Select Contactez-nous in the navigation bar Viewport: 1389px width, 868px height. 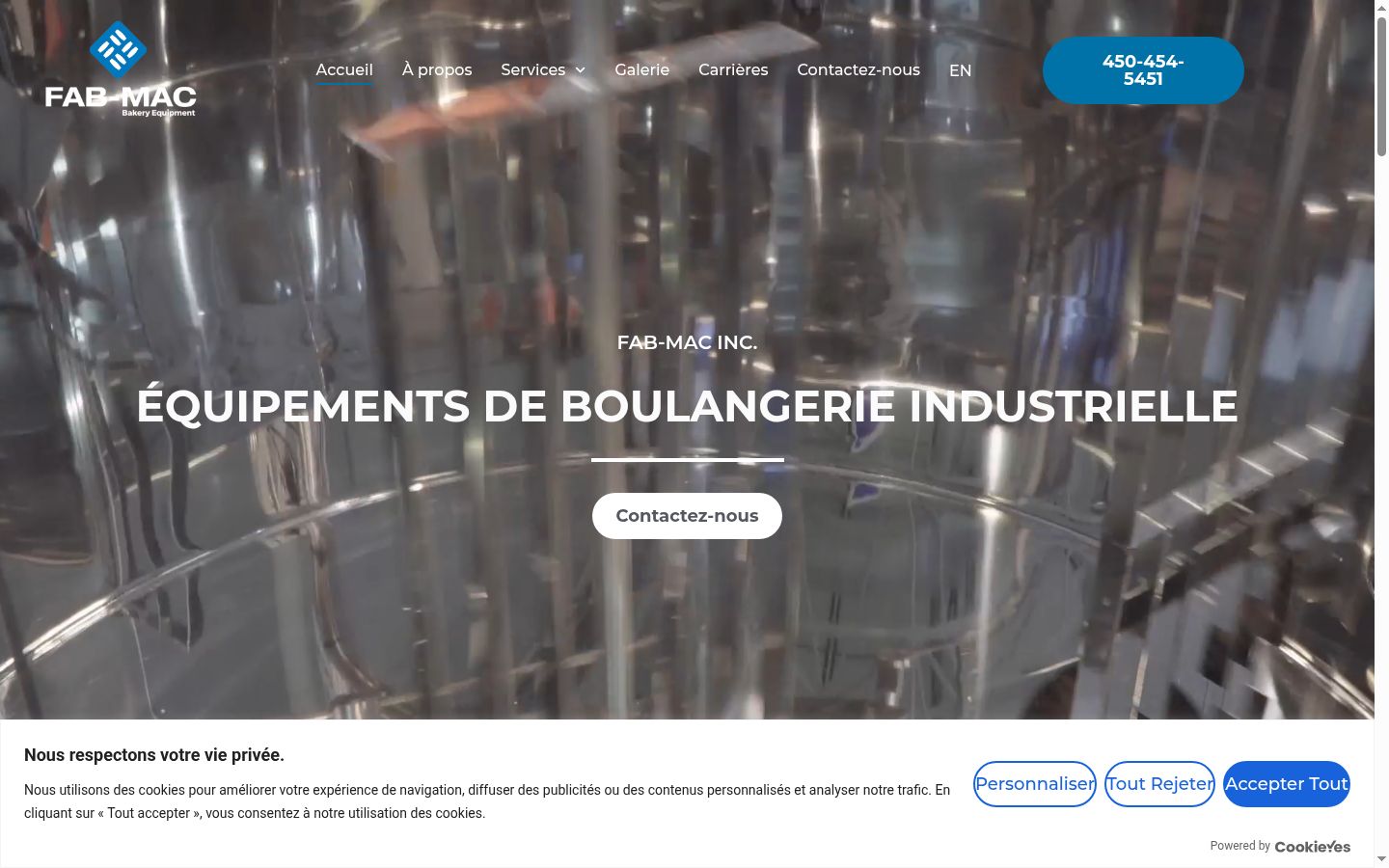point(858,69)
